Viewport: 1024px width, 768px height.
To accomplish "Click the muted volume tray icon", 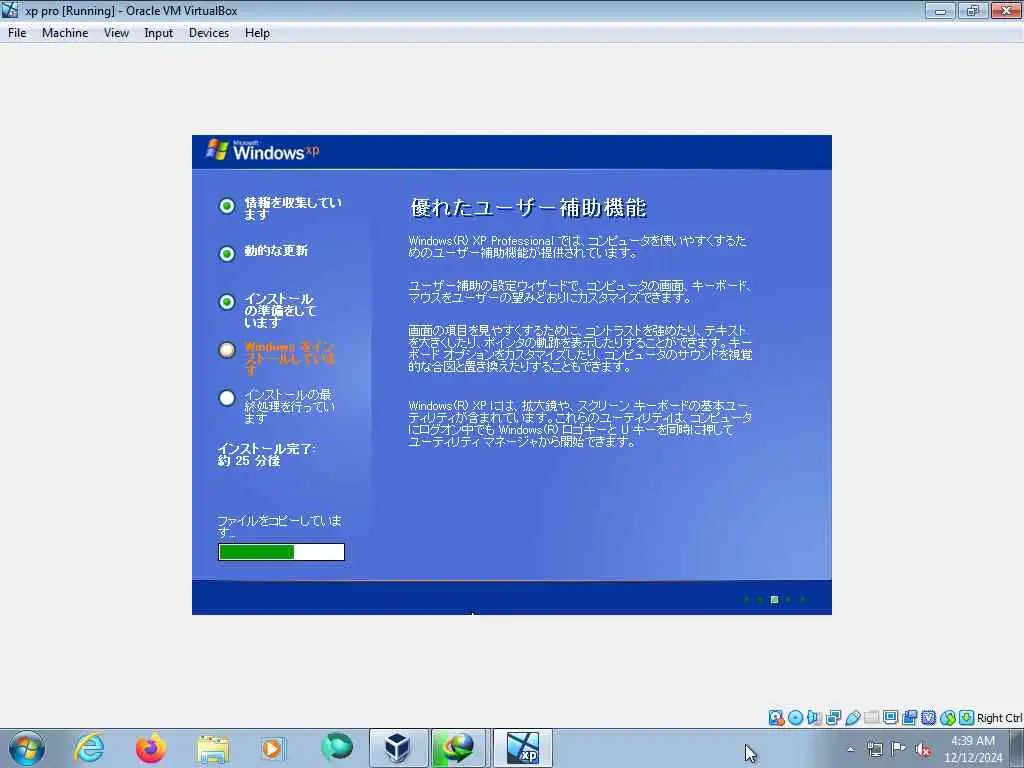I will coord(923,749).
